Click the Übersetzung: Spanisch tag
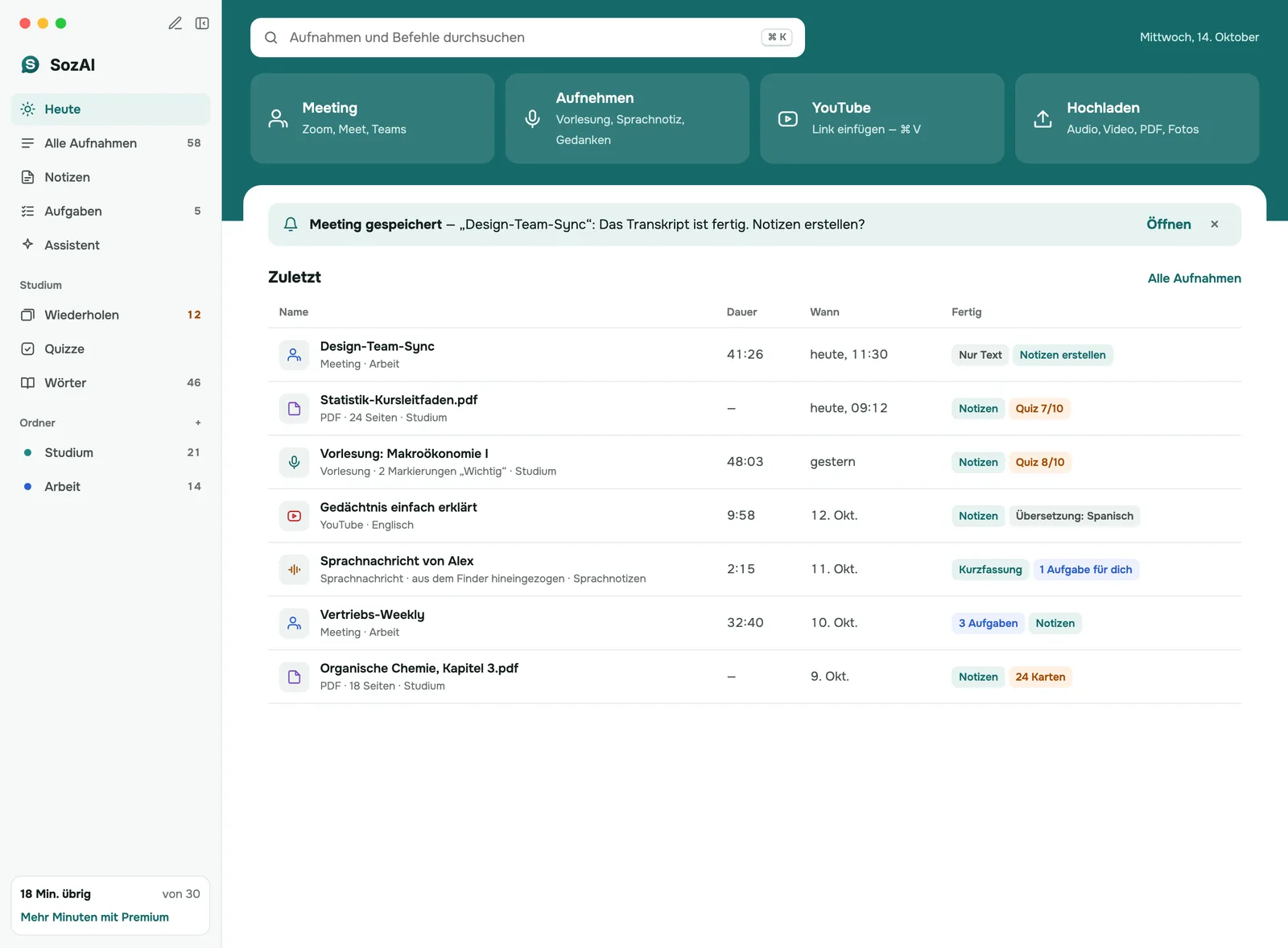1288x948 pixels. point(1074,516)
